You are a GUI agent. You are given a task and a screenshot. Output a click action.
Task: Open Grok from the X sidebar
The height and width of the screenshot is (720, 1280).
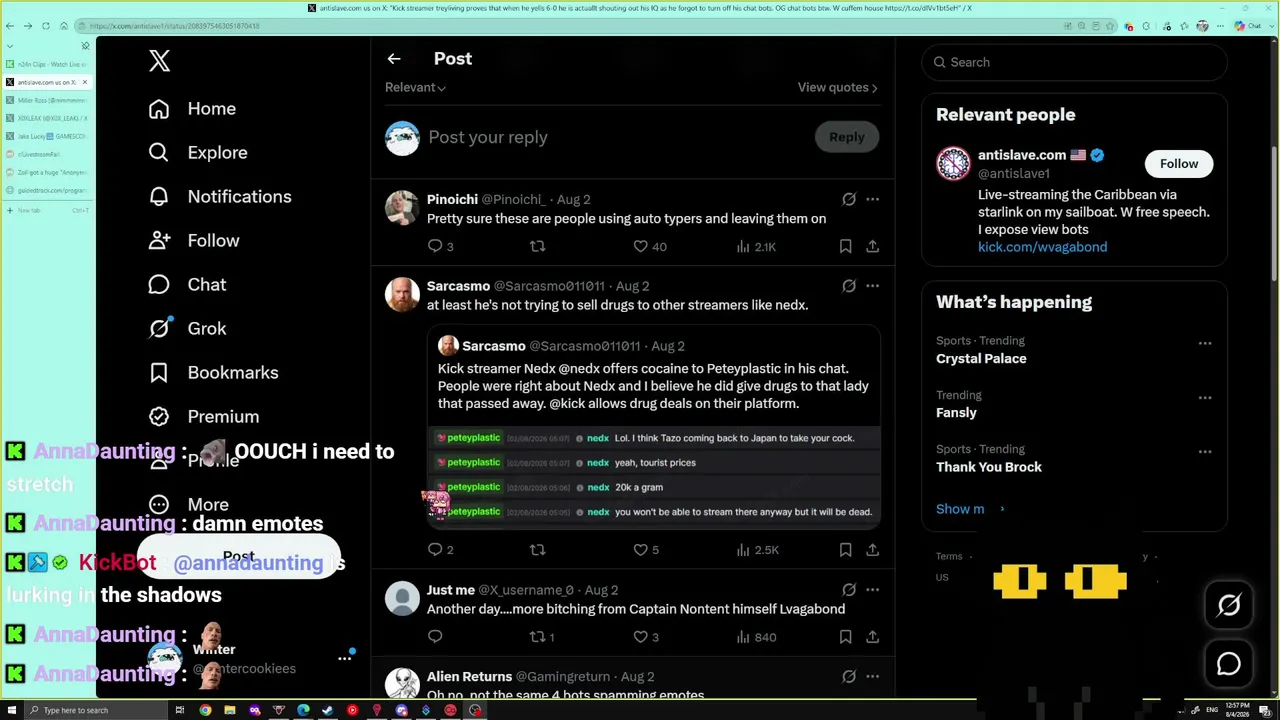[187, 329]
